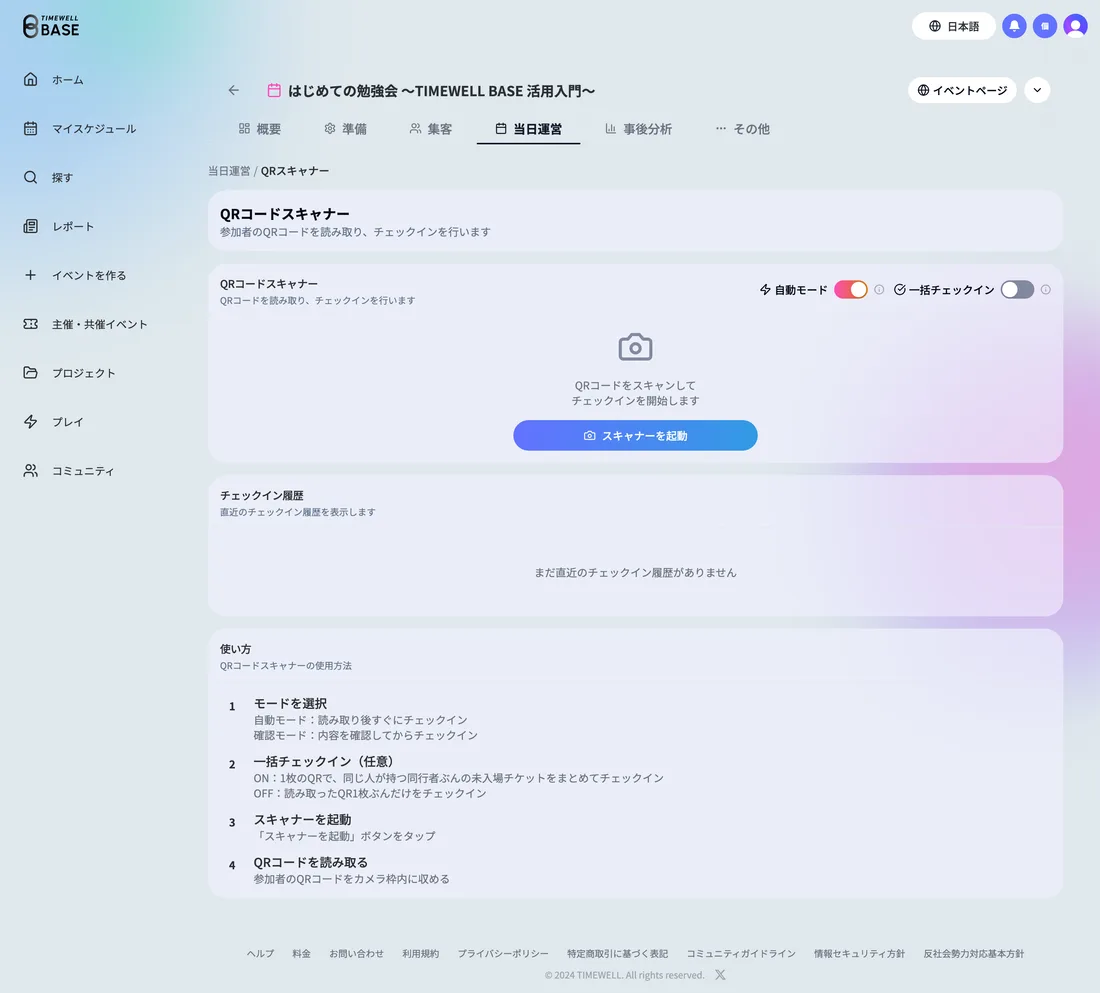The width and height of the screenshot is (1100, 993).
Task: Enable the 一括チェックイン toggle
Action: [x=1017, y=289]
